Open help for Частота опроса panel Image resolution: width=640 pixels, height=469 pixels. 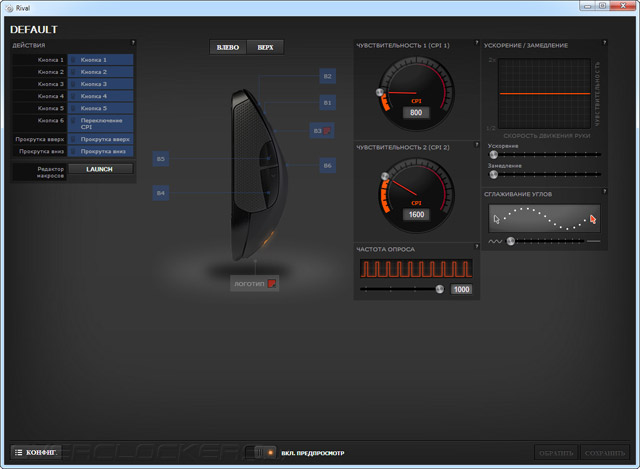(476, 246)
